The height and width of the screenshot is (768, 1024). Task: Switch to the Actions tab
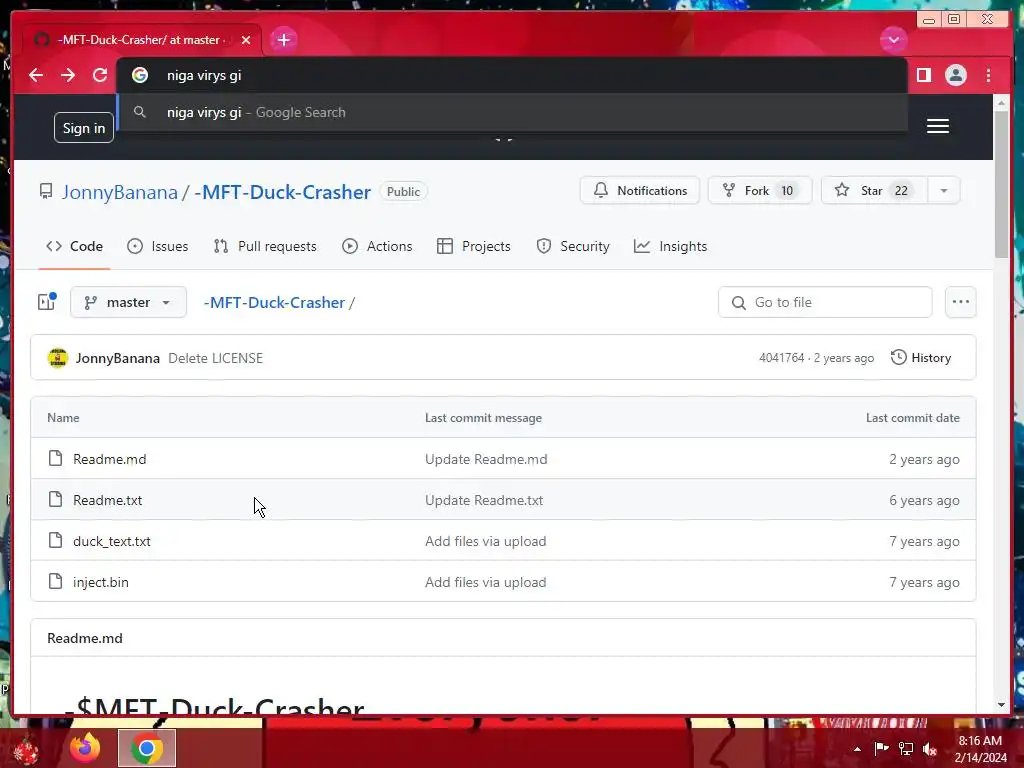tap(377, 246)
